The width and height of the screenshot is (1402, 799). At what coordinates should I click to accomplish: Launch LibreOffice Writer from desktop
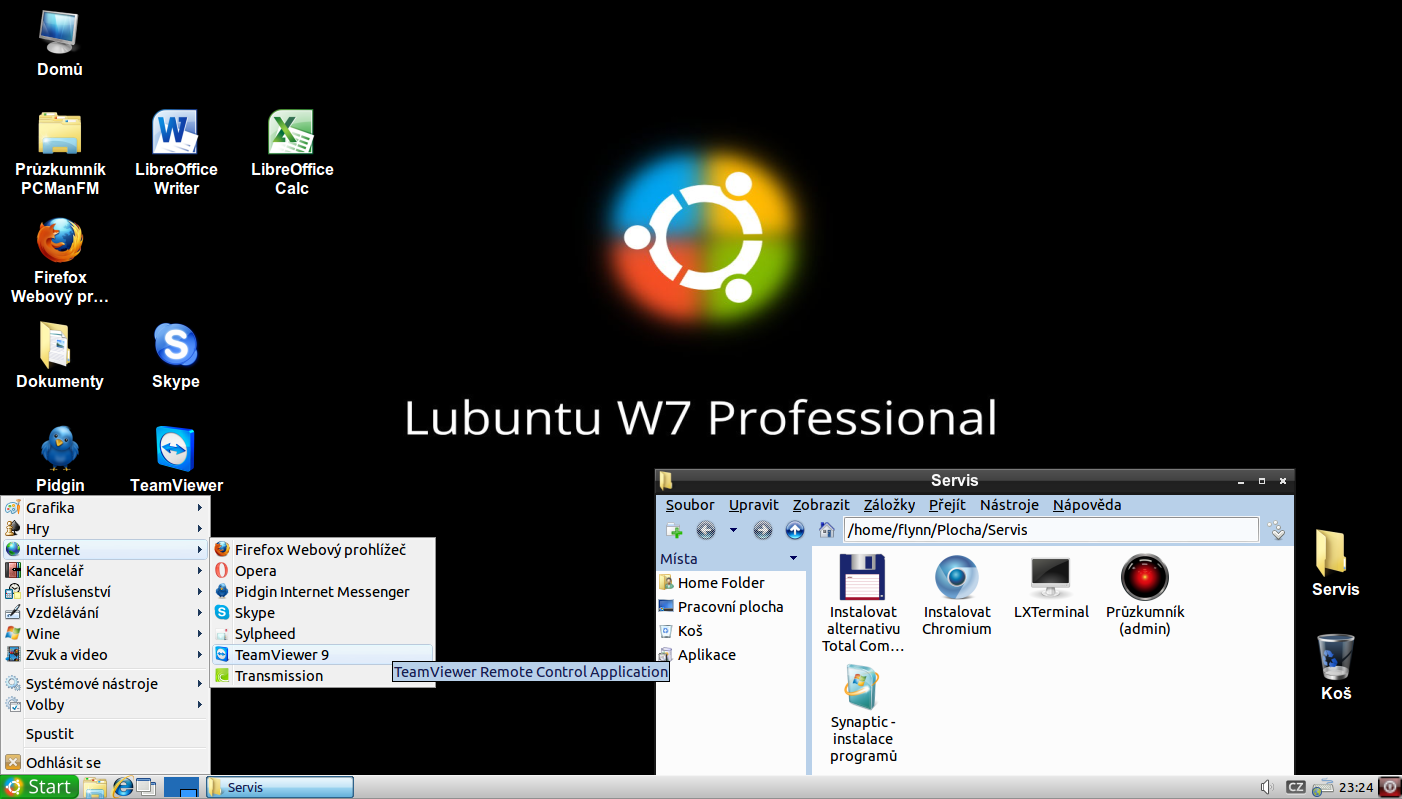coord(176,153)
